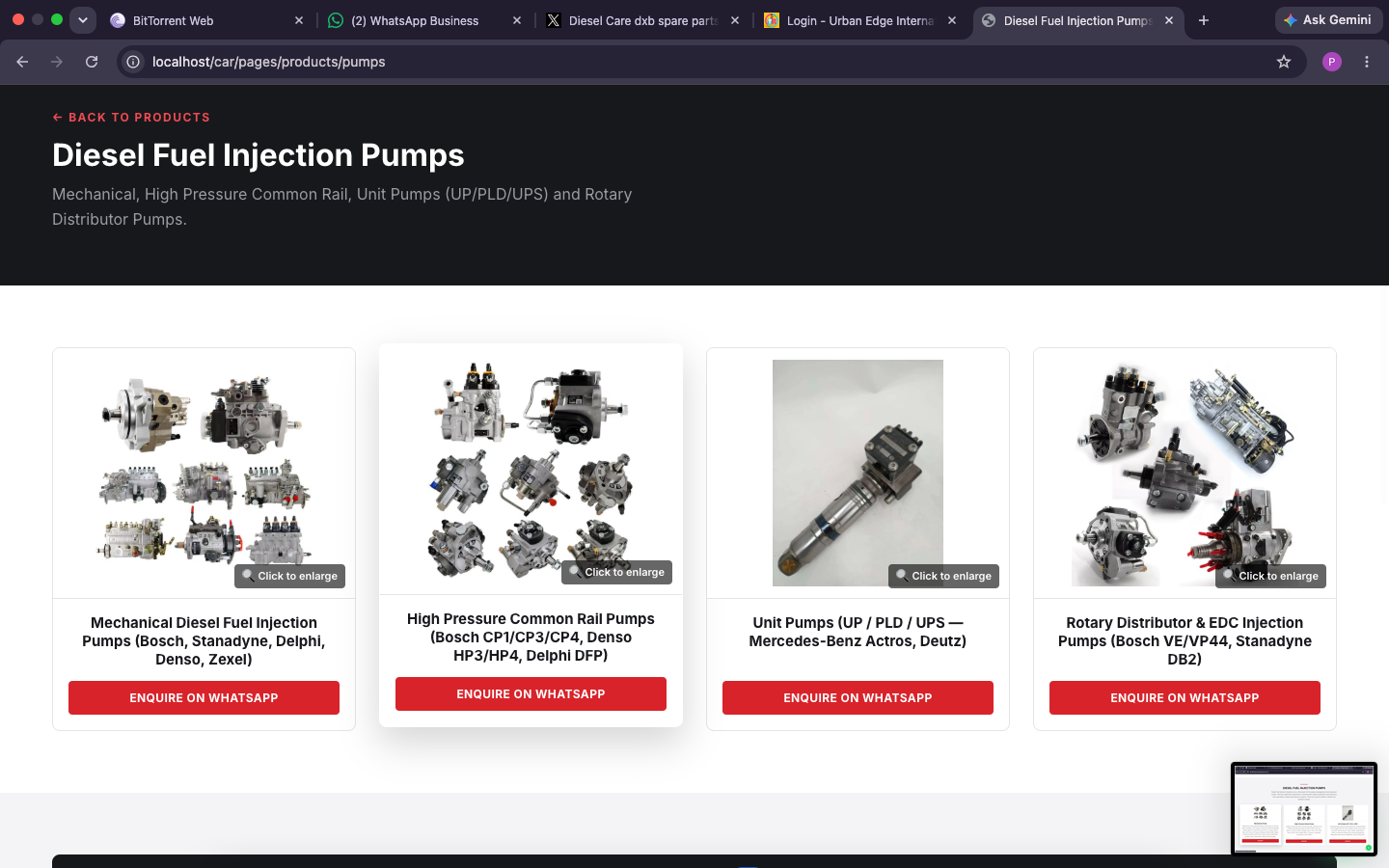Close the Diesel Fuel Injection Pumps tab

[x=1169, y=20]
